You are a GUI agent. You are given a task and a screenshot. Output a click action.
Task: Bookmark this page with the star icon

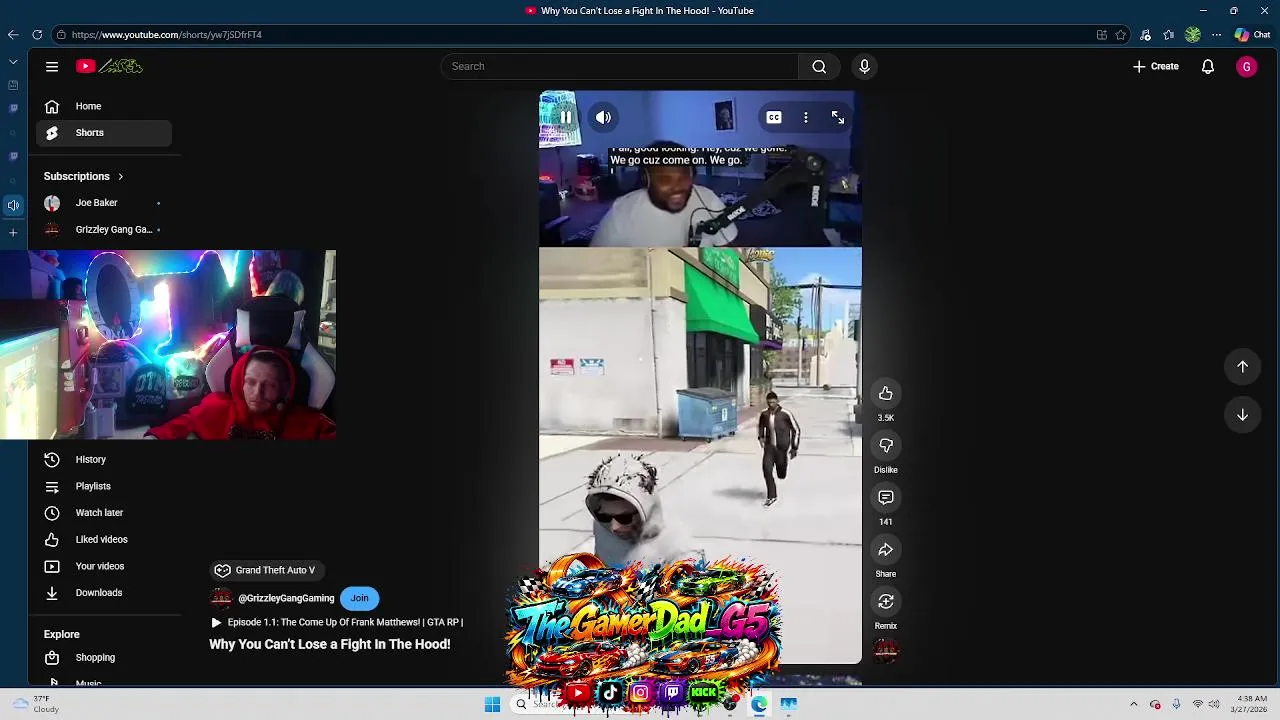pos(1121,35)
